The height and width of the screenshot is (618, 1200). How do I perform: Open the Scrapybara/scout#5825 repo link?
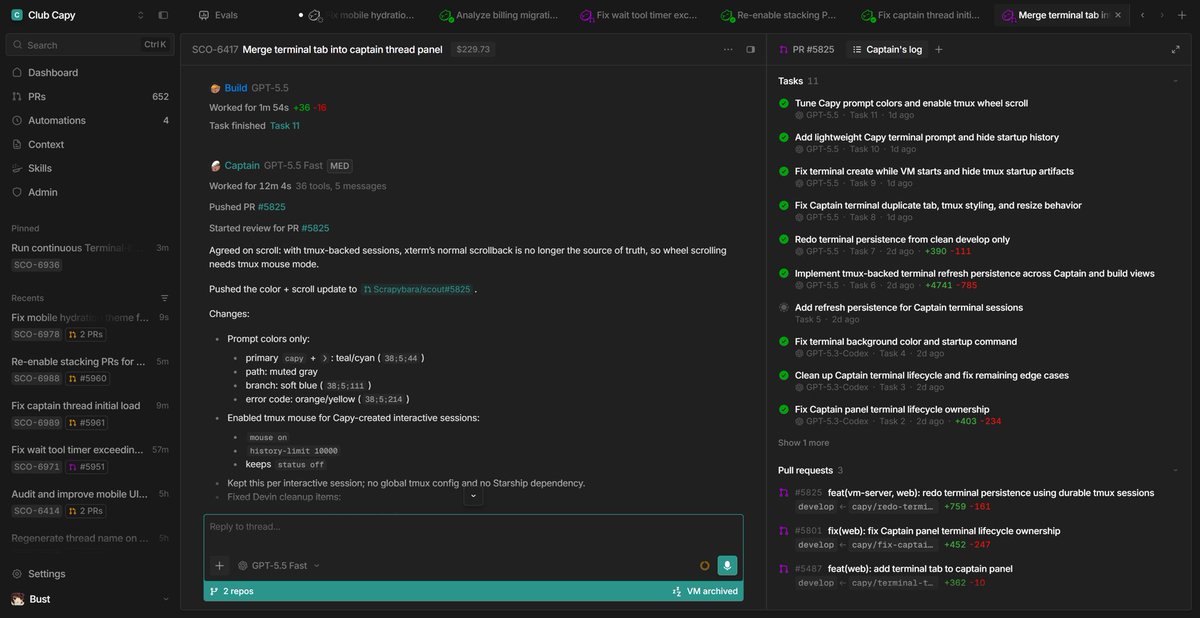(x=416, y=289)
